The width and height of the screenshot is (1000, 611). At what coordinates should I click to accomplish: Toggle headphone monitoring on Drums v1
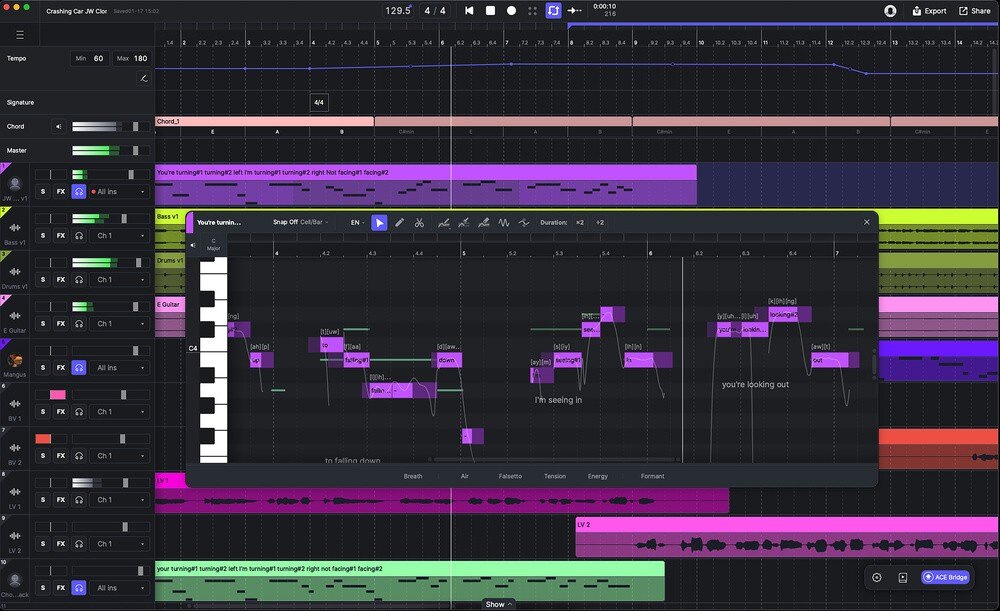78,279
